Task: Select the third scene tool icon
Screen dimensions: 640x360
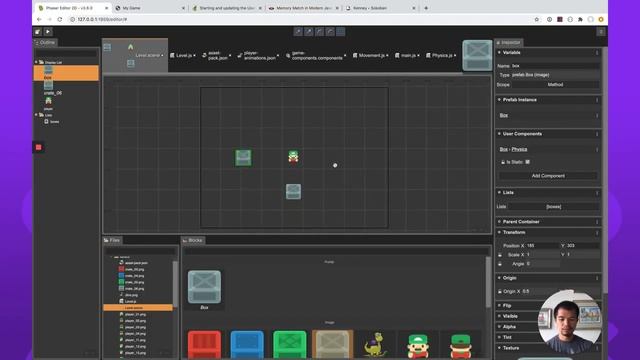Action: (x=319, y=31)
